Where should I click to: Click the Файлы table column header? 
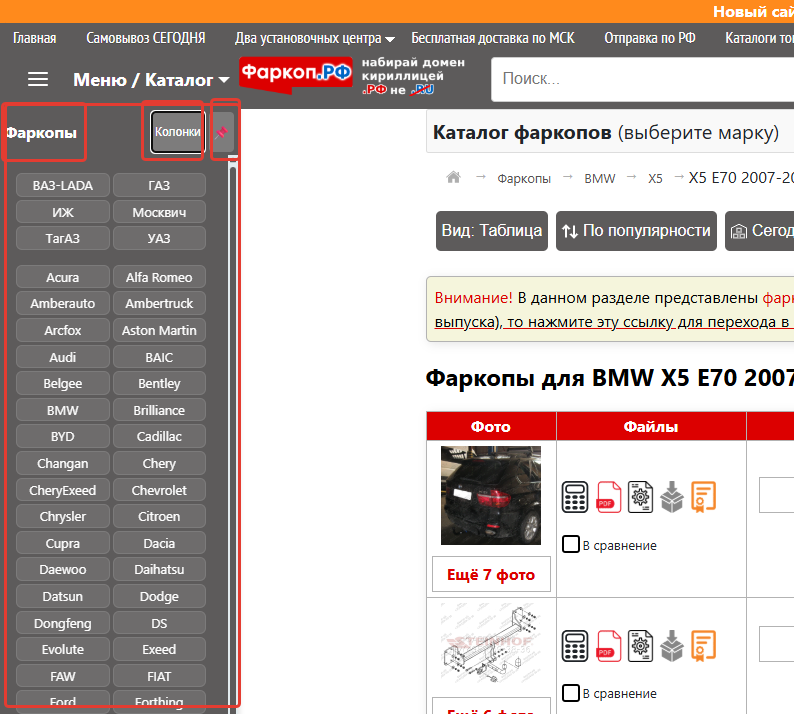pos(651,426)
